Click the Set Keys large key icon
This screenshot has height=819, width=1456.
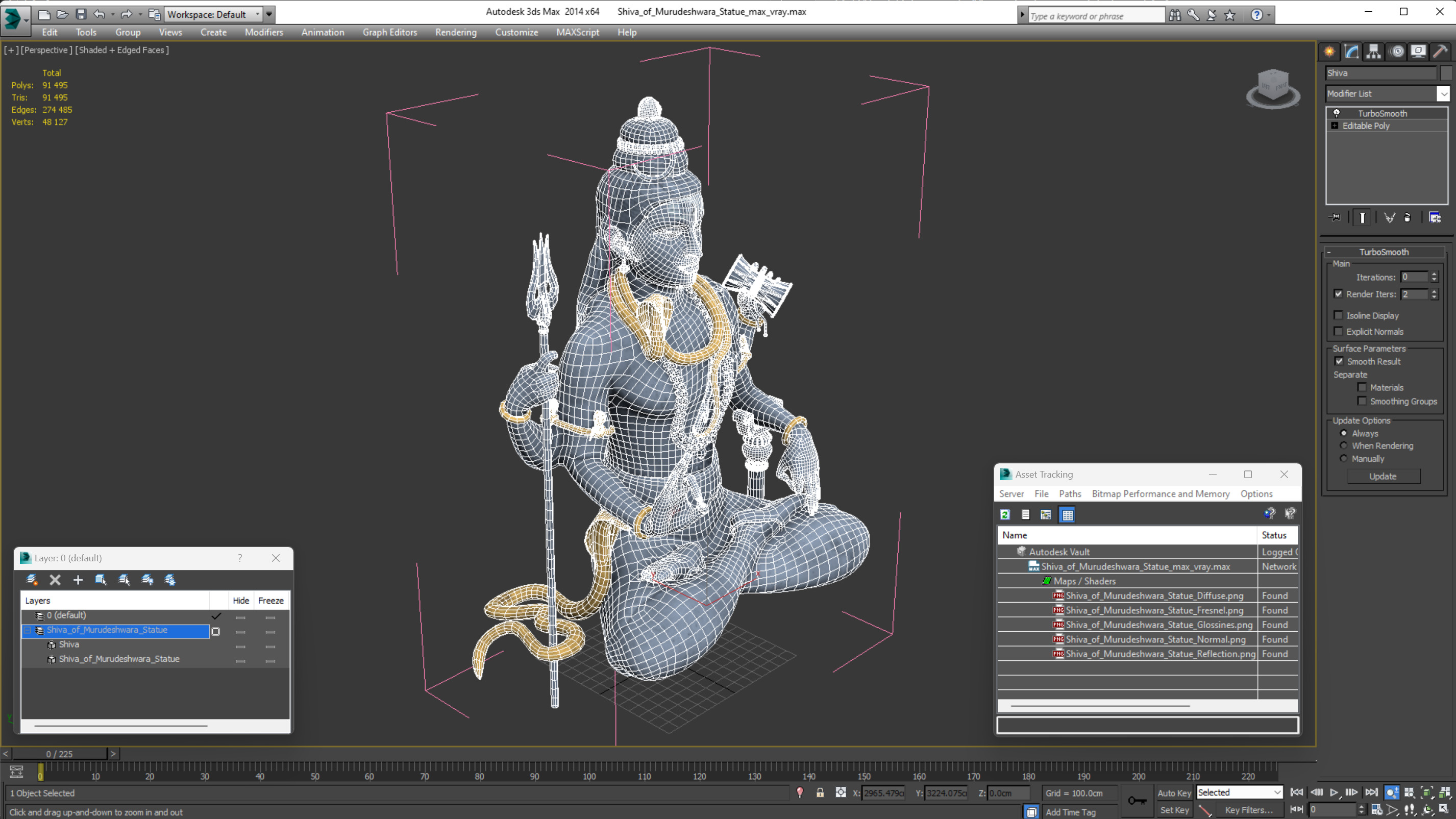[1137, 800]
